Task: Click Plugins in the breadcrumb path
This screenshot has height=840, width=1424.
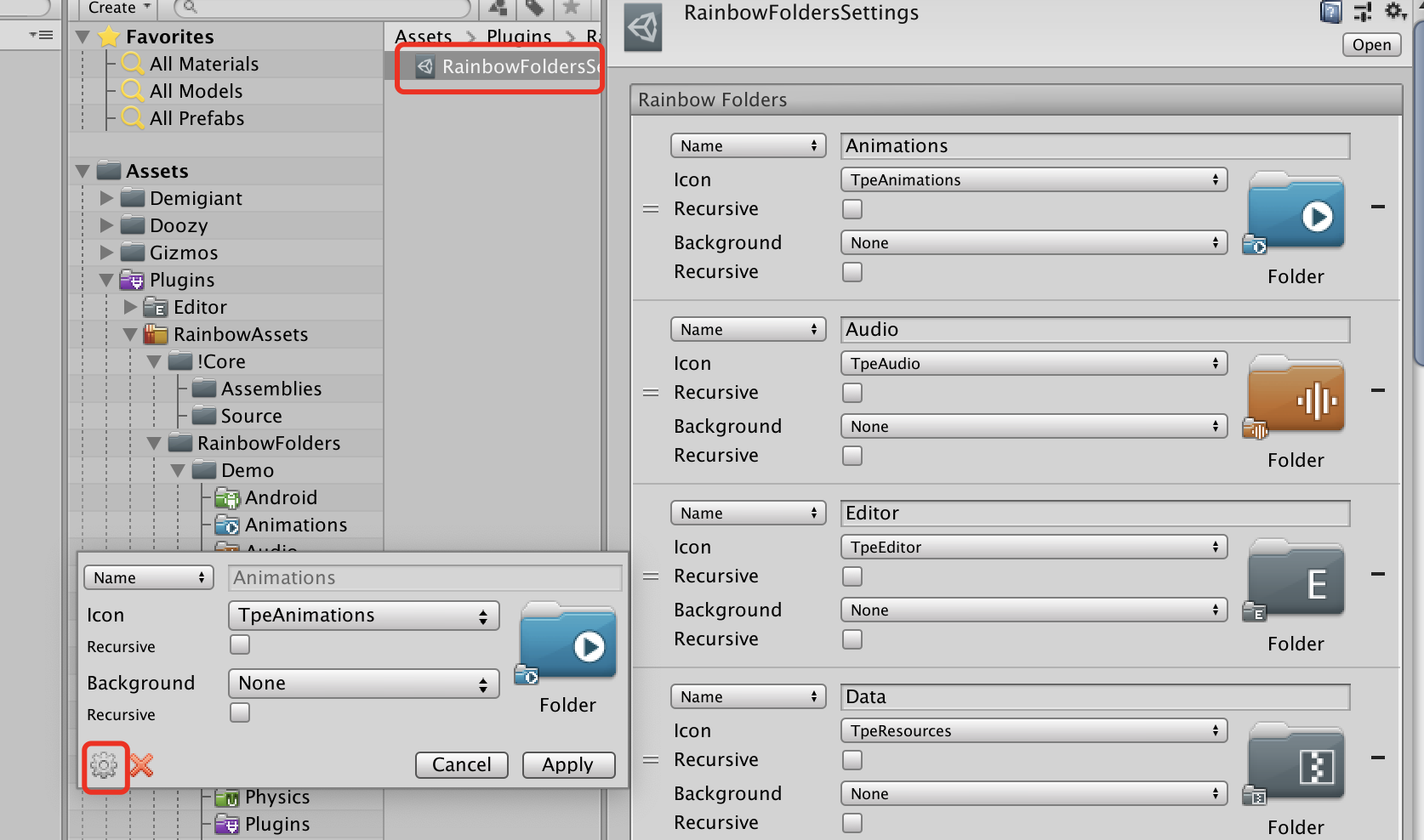Action: click(519, 37)
